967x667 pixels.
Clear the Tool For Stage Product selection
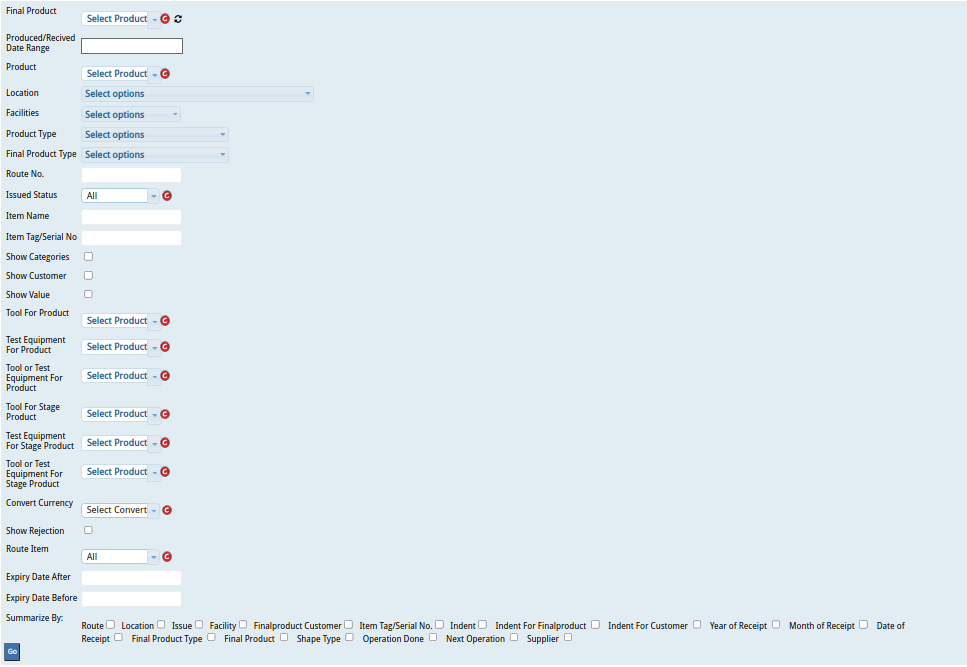point(164,413)
